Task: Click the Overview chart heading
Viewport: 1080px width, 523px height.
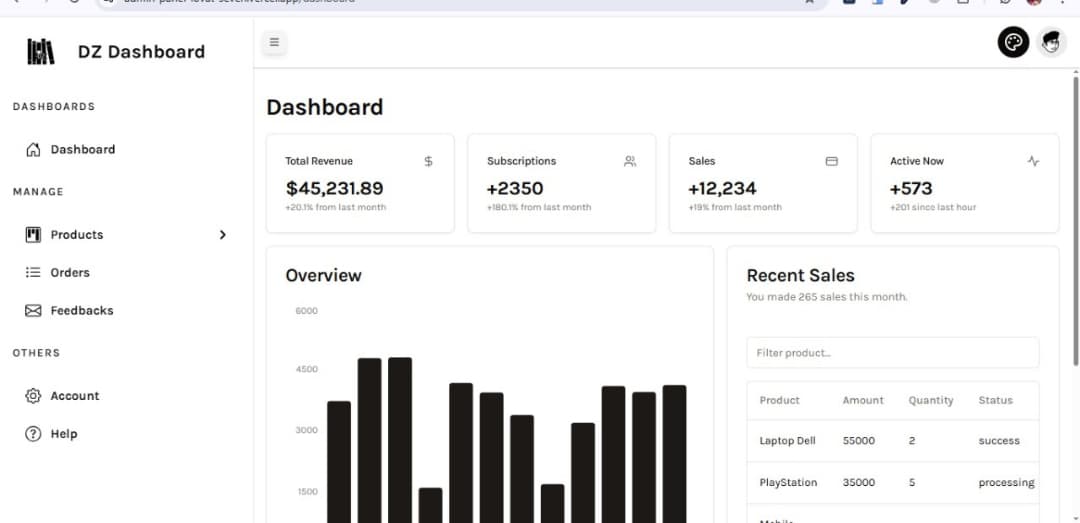Action: 323,276
